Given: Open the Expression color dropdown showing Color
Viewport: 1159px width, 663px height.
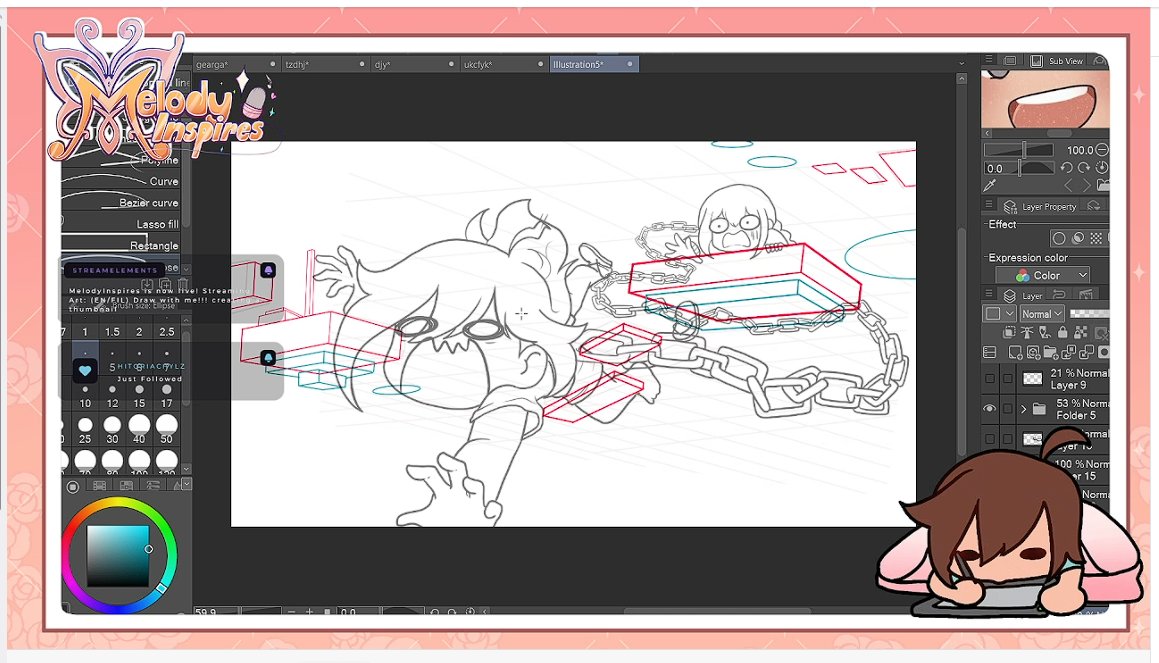Looking at the screenshot, I should click(1042, 274).
